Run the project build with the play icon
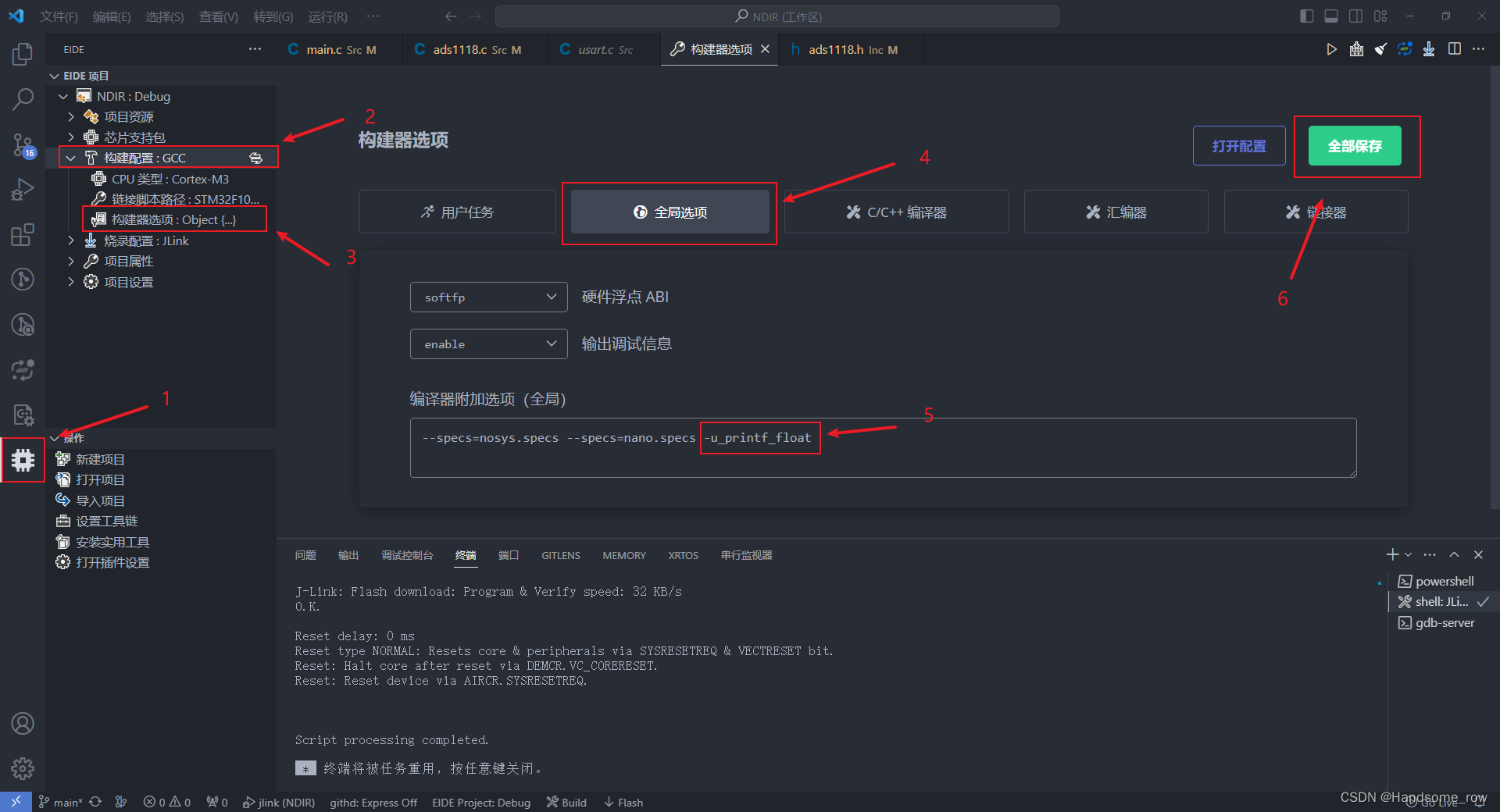The height and width of the screenshot is (812, 1500). 1332,49
